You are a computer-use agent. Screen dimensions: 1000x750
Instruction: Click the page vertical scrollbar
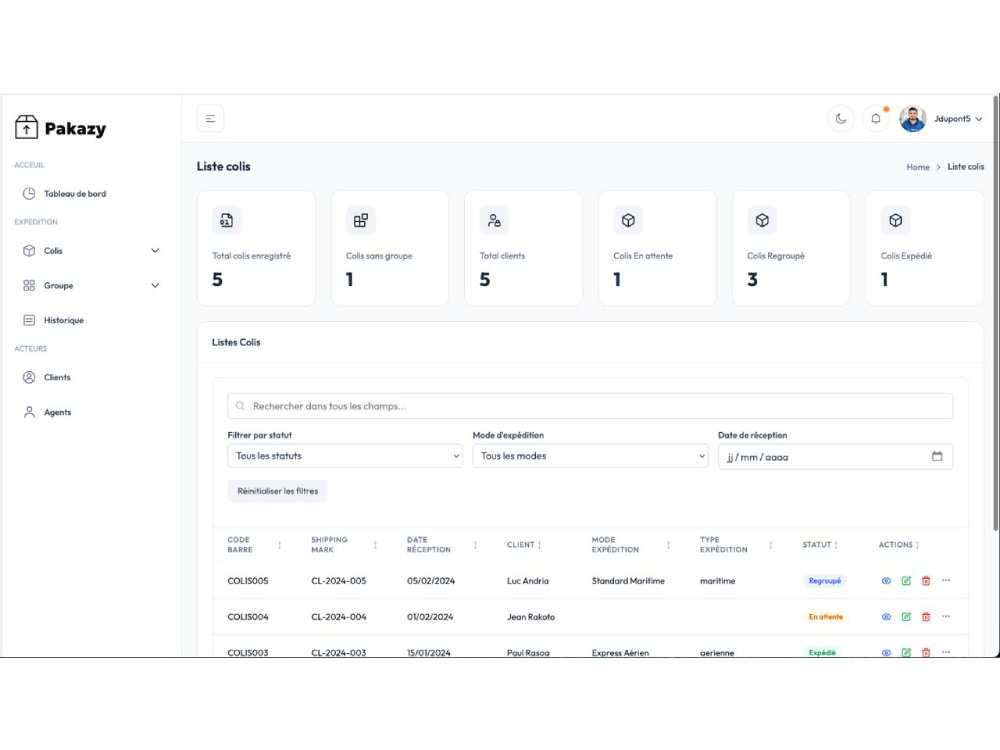[x=996, y=312]
